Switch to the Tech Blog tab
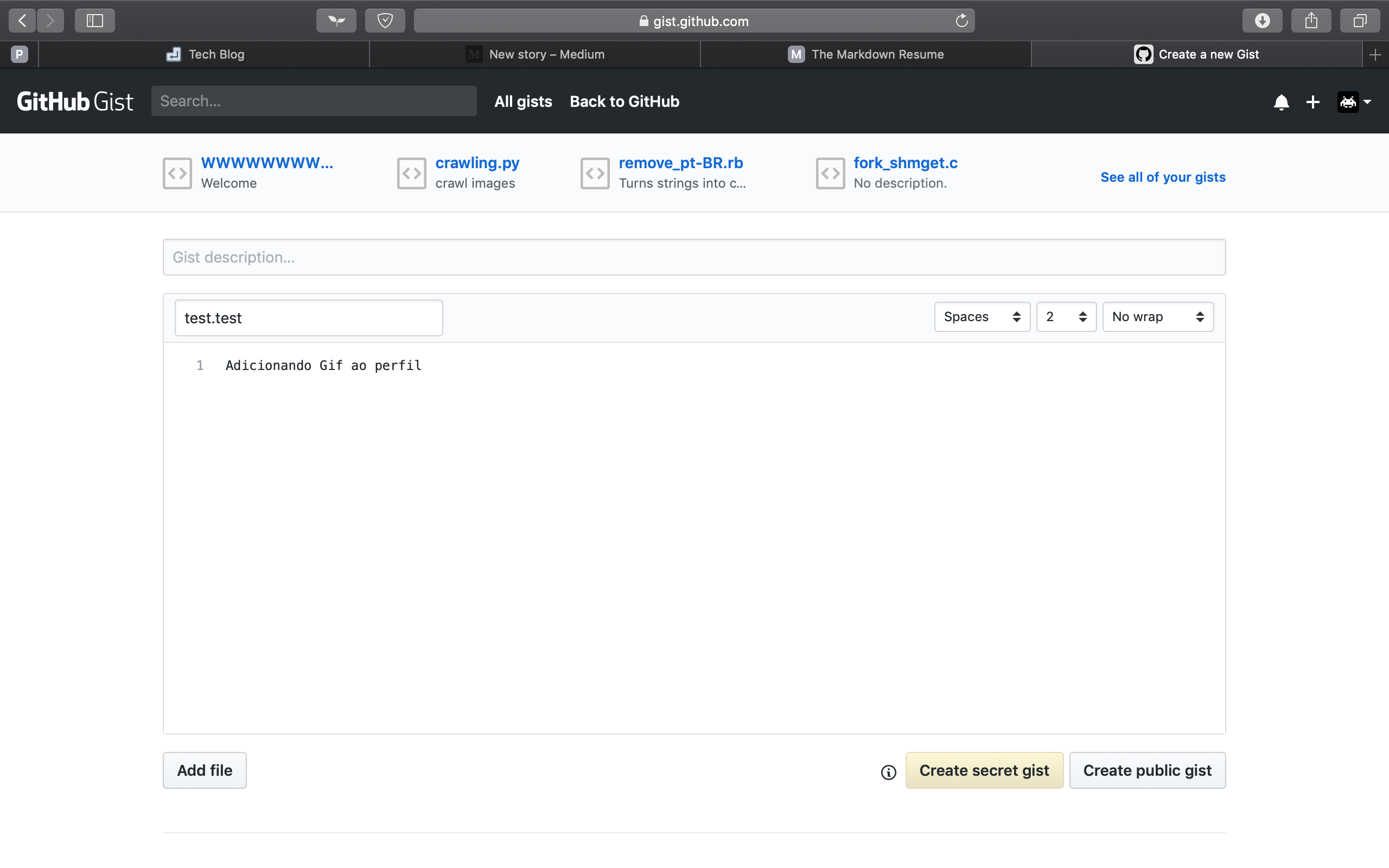Image resolution: width=1389 pixels, height=868 pixels. [205, 55]
